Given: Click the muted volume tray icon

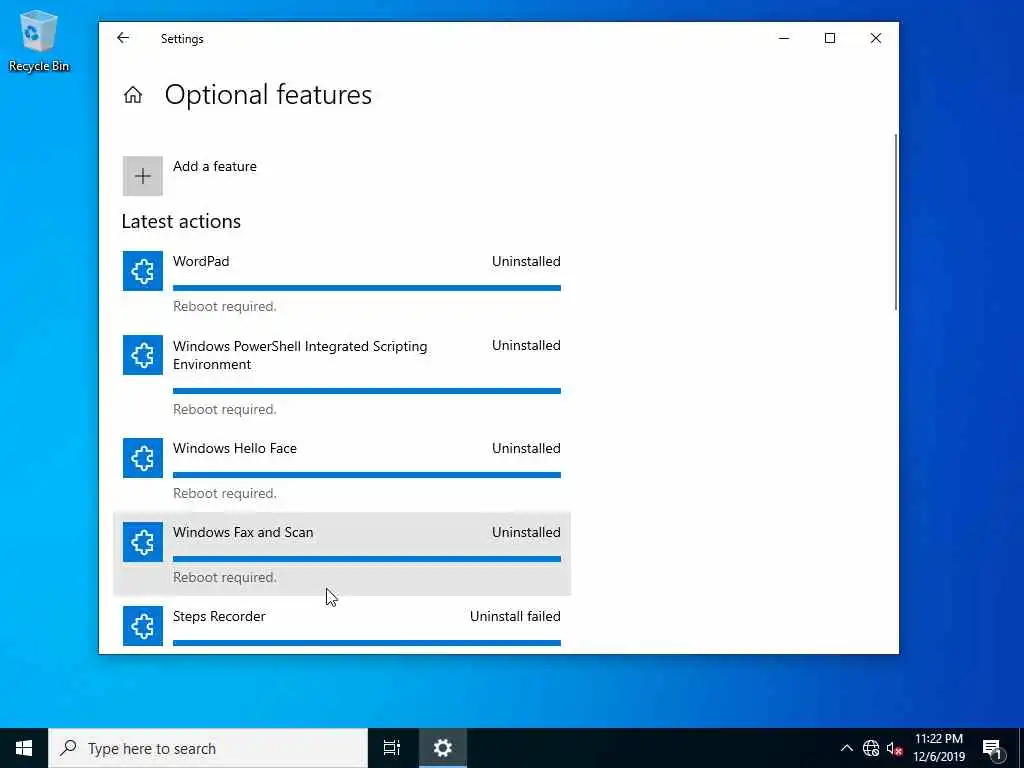Looking at the screenshot, I should tap(894, 748).
